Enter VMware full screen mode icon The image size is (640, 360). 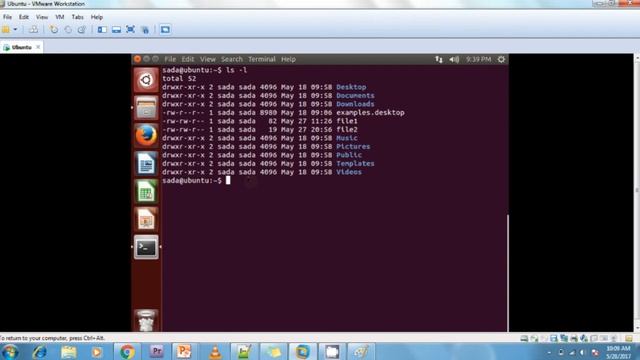coord(131,29)
